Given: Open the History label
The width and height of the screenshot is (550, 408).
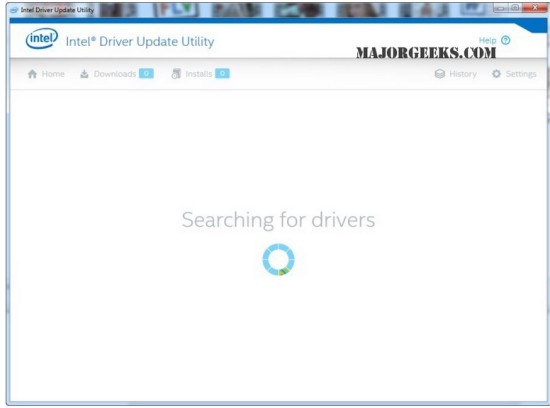Looking at the screenshot, I should [x=463, y=74].
